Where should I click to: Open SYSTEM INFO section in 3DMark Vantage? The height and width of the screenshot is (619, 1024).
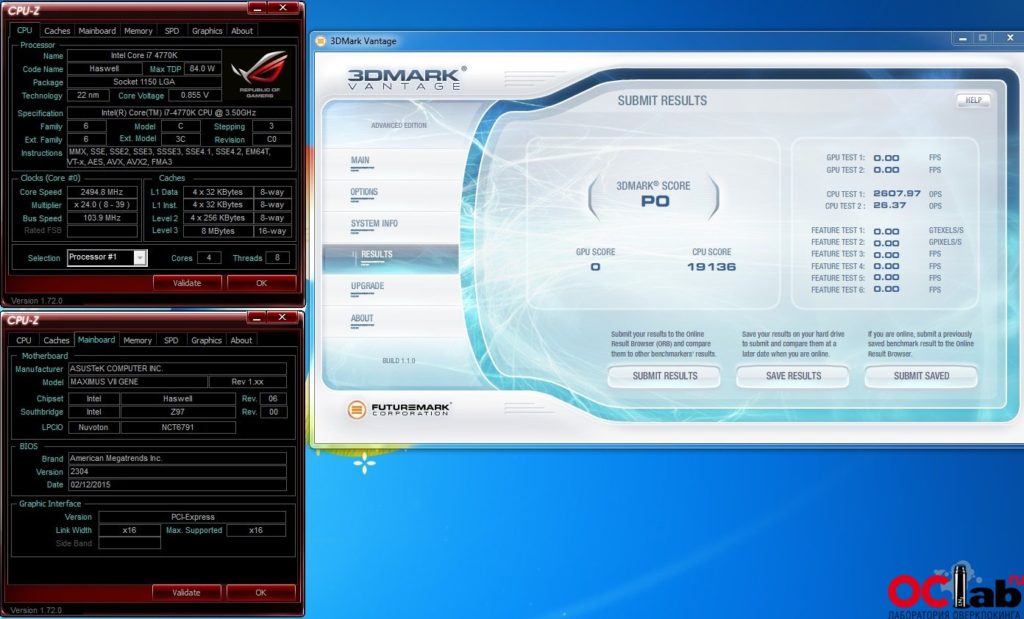point(374,223)
